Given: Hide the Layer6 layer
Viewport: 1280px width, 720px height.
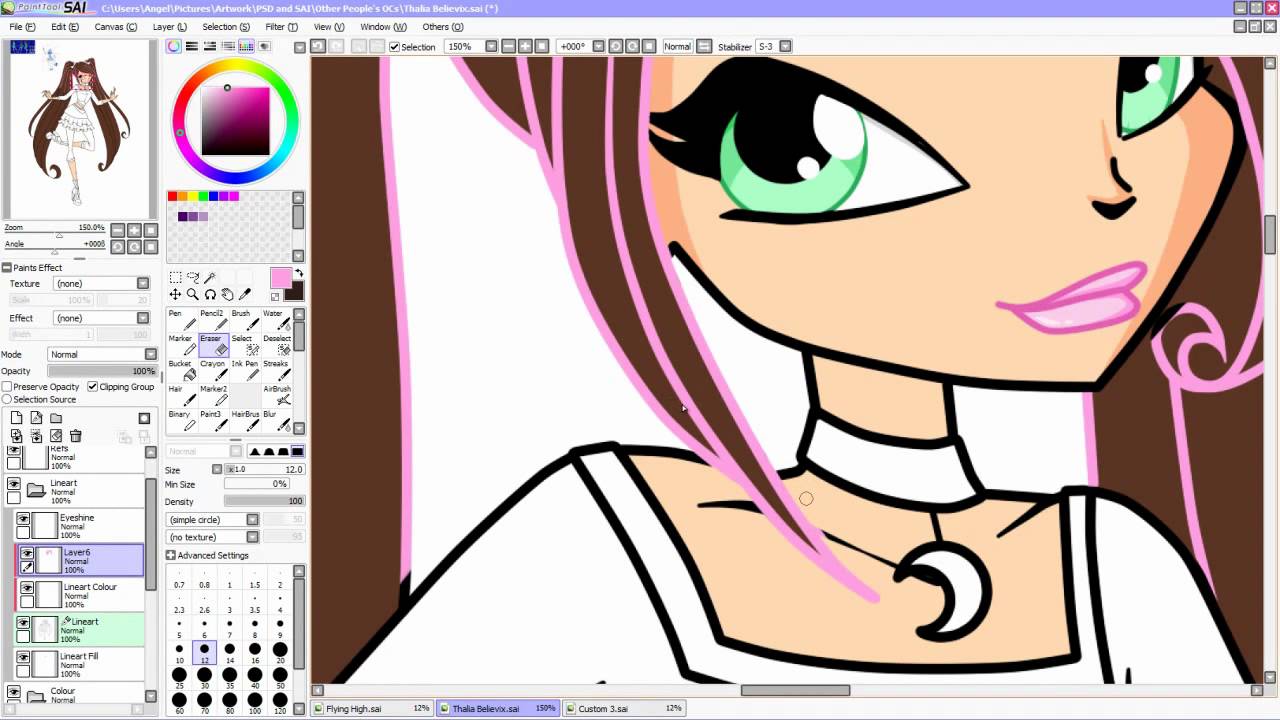Looking at the screenshot, I should (x=27, y=553).
